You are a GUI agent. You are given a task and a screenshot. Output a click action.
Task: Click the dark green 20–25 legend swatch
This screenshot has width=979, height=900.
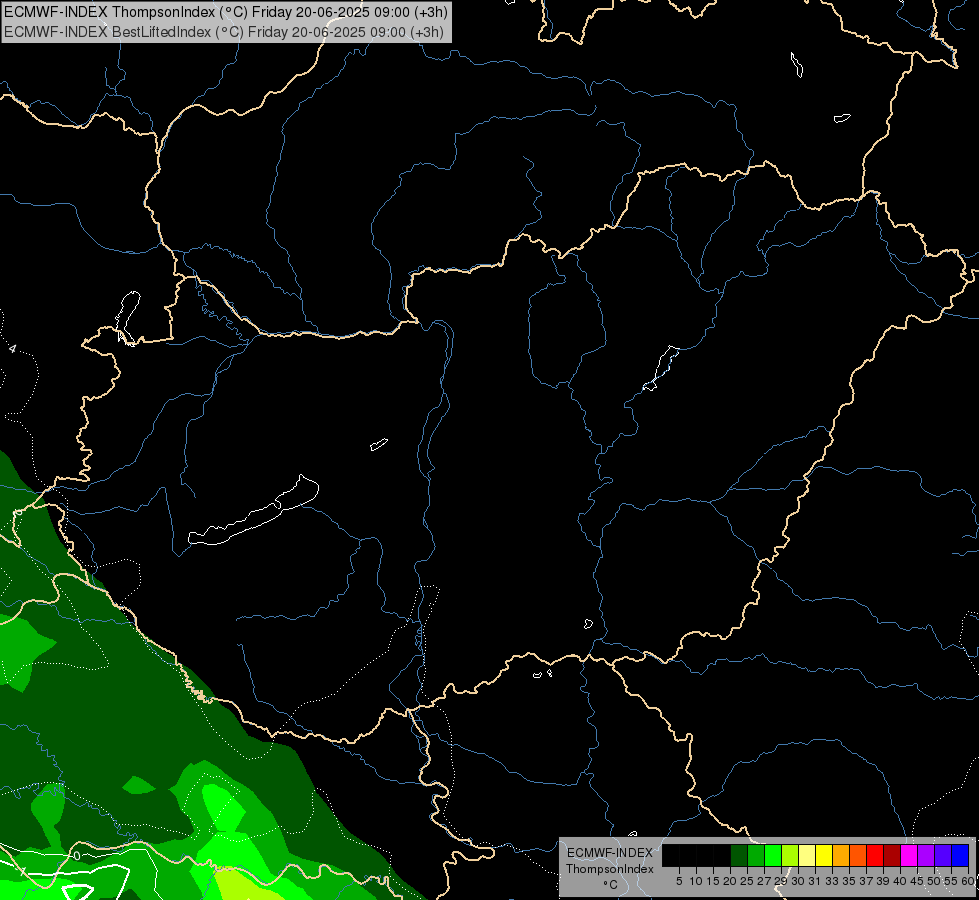coord(739,855)
